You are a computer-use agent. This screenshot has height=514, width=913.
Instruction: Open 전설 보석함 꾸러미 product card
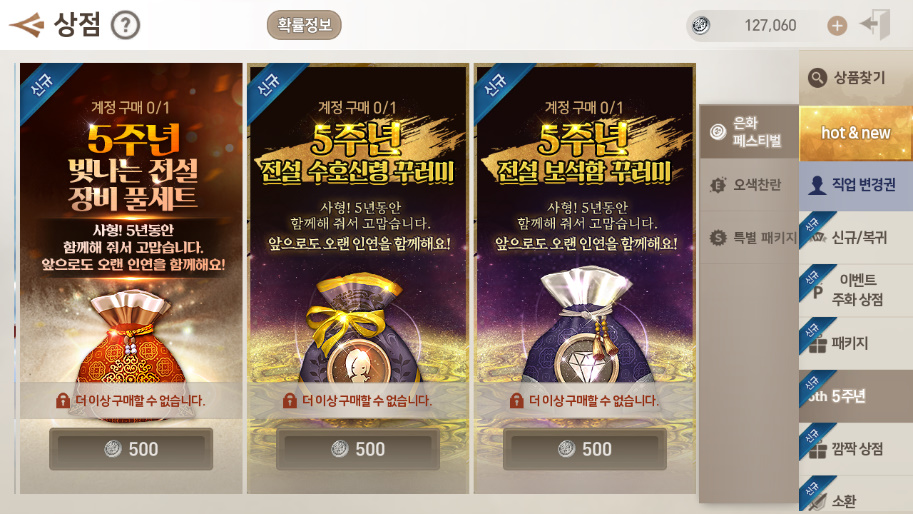[x=585, y=278]
